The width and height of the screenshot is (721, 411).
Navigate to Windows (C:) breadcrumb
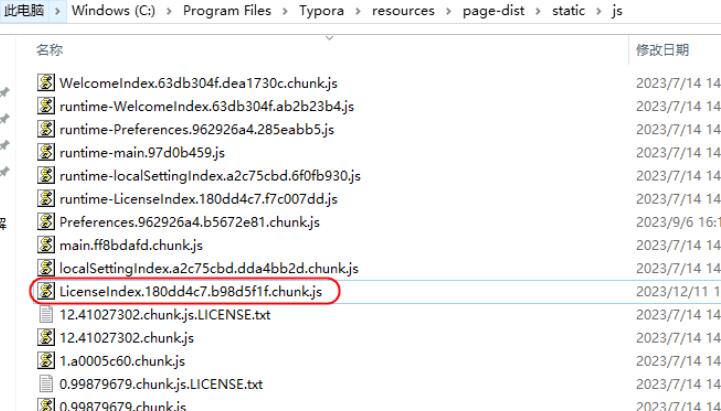tap(114, 10)
